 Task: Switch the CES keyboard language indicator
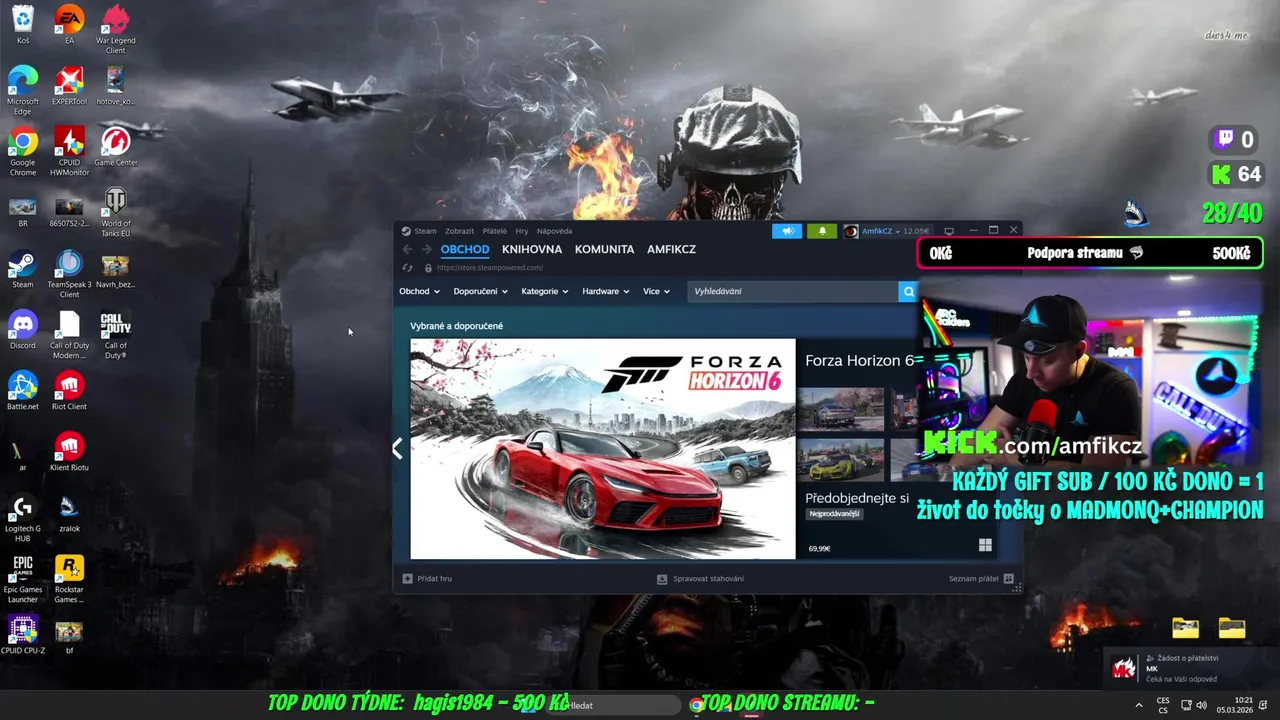(x=1163, y=705)
